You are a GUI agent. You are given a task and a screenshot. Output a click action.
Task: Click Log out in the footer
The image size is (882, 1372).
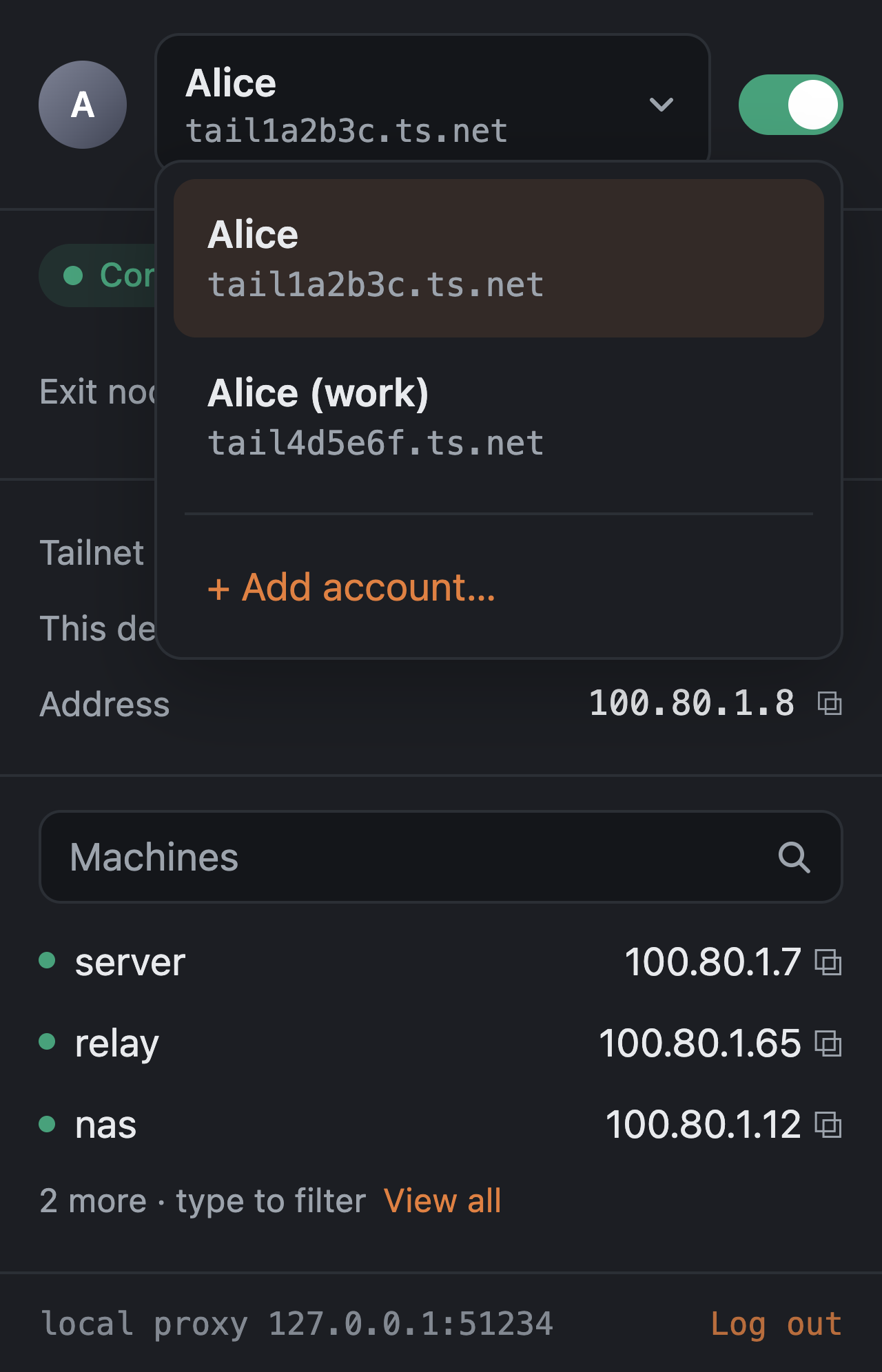click(x=777, y=1324)
